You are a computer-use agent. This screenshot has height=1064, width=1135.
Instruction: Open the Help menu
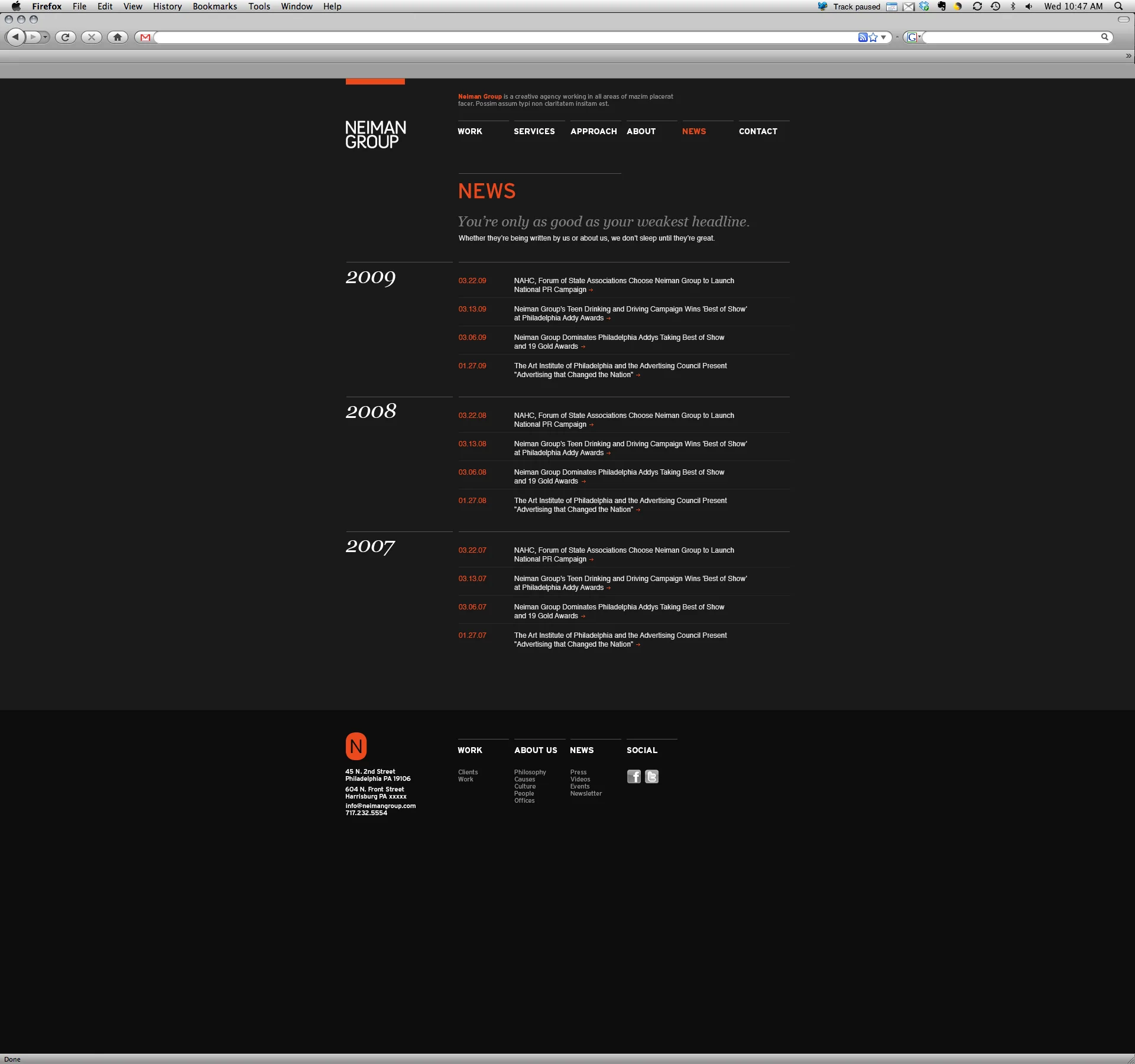332,7
